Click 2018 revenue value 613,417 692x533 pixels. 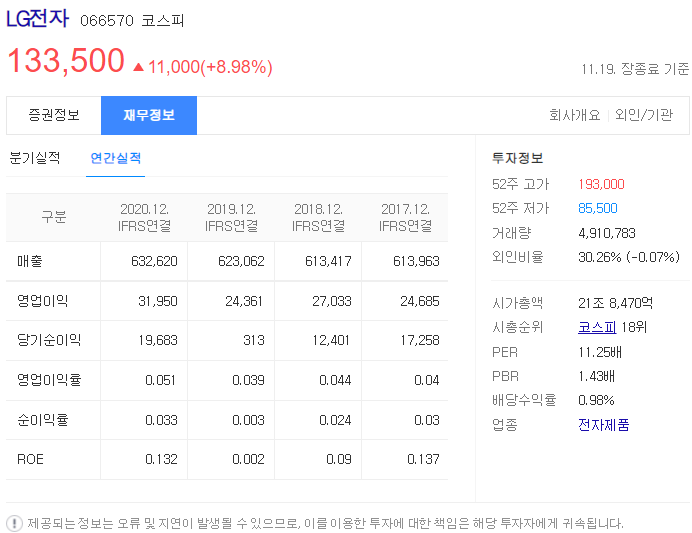328,261
